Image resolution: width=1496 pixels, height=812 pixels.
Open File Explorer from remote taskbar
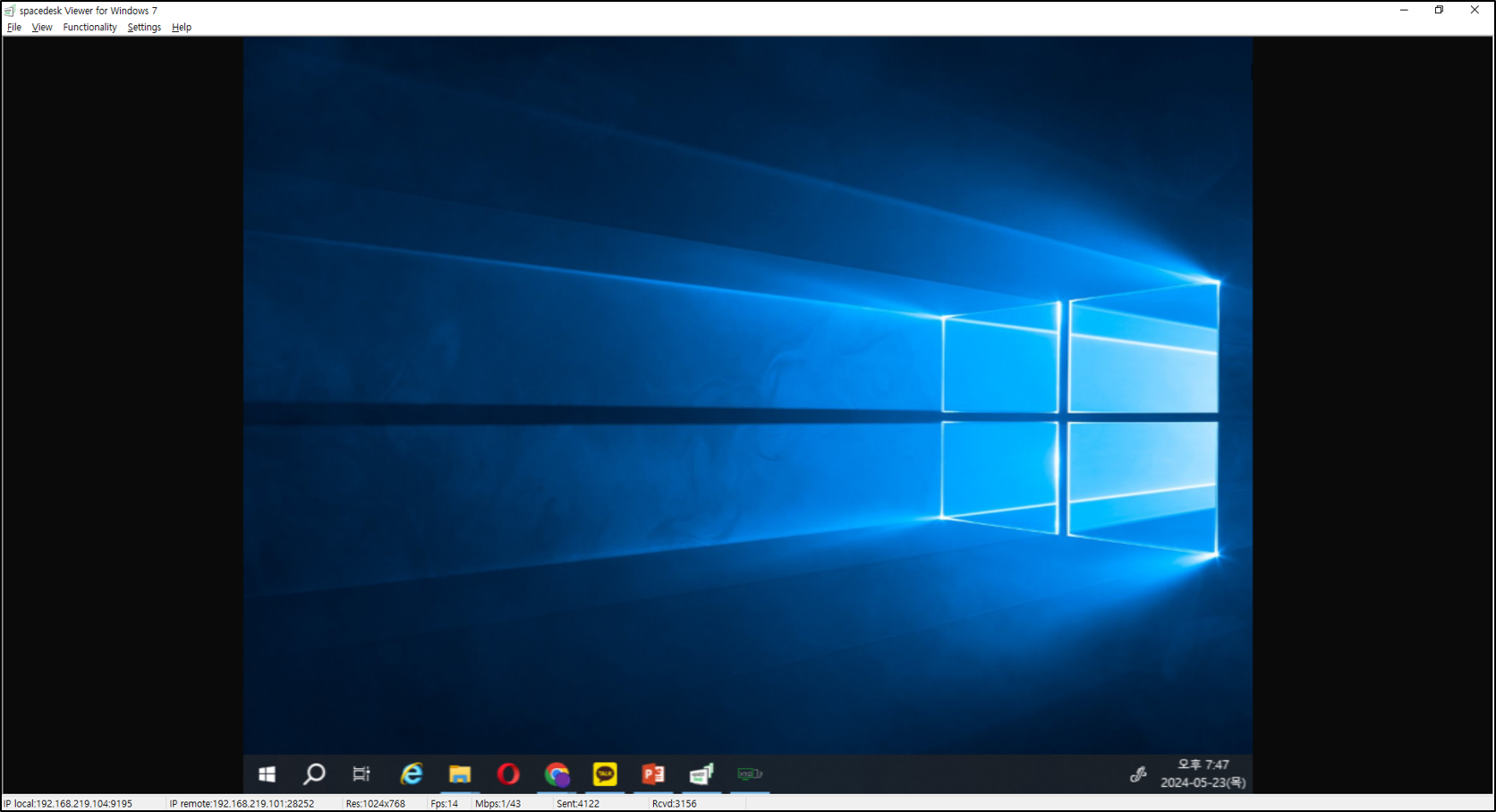pos(460,774)
